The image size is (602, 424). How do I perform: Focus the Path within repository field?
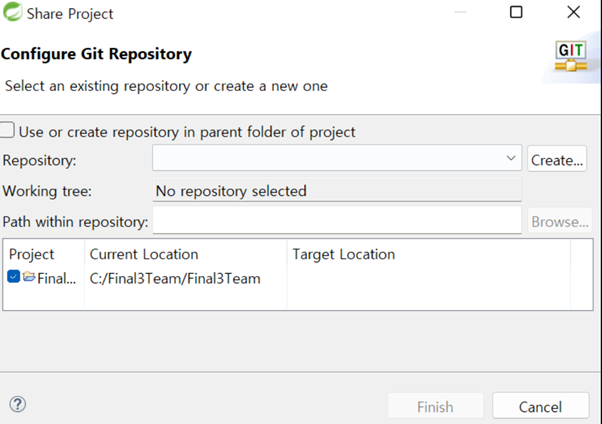tap(337, 220)
